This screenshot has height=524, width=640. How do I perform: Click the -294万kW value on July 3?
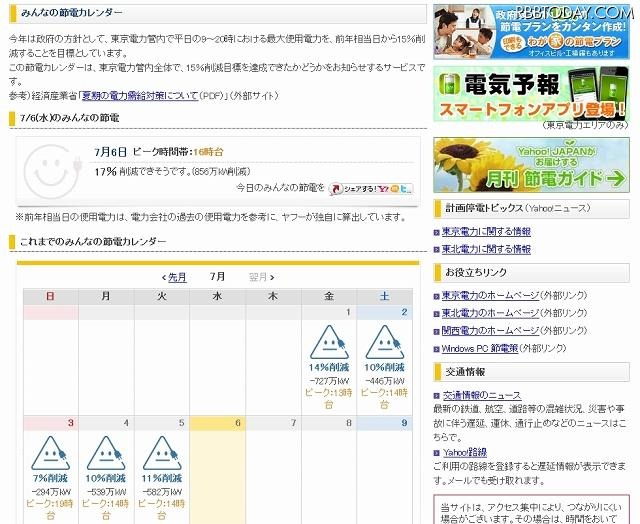tap(51, 492)
